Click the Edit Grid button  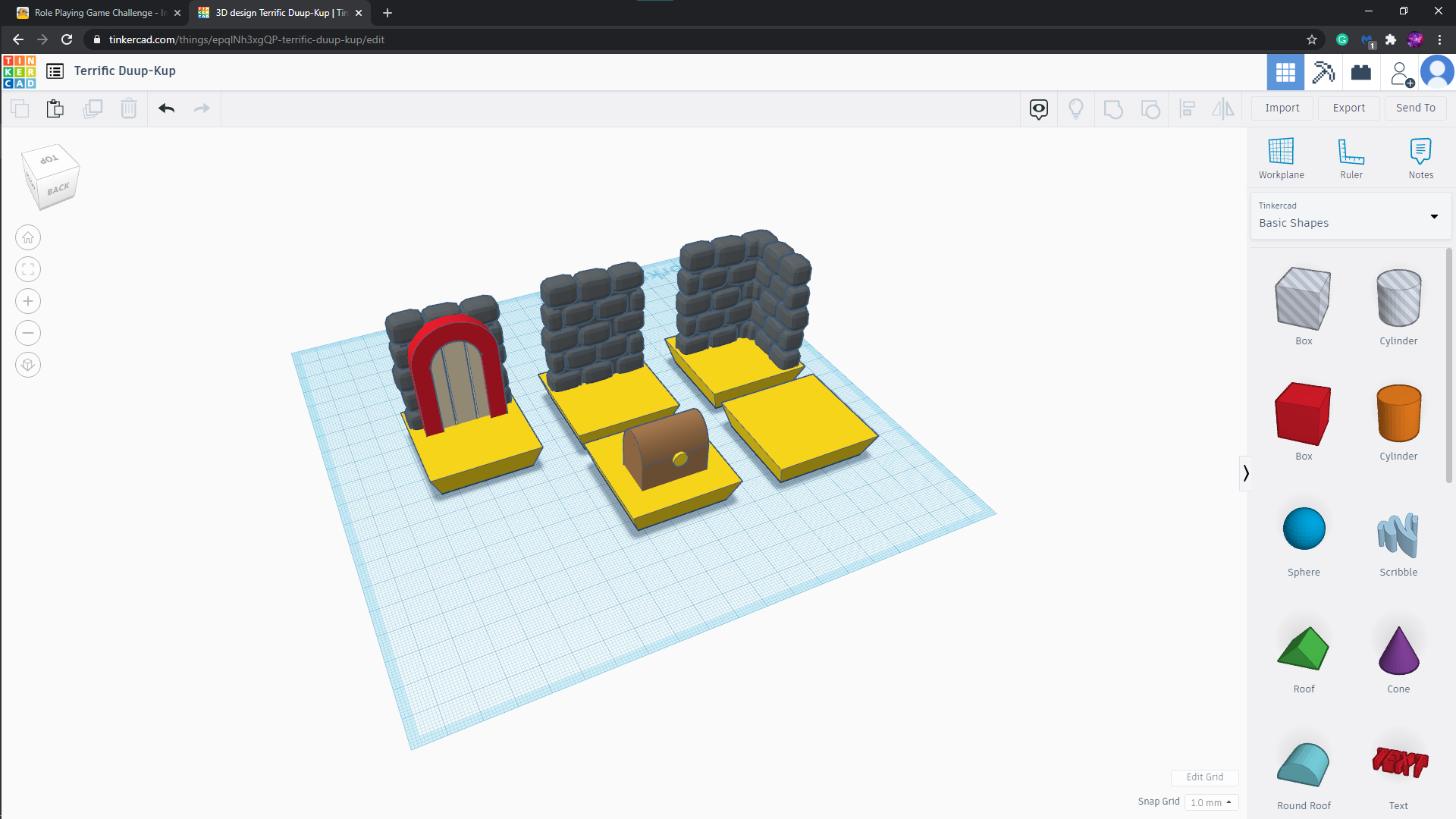coord(1204,777)
